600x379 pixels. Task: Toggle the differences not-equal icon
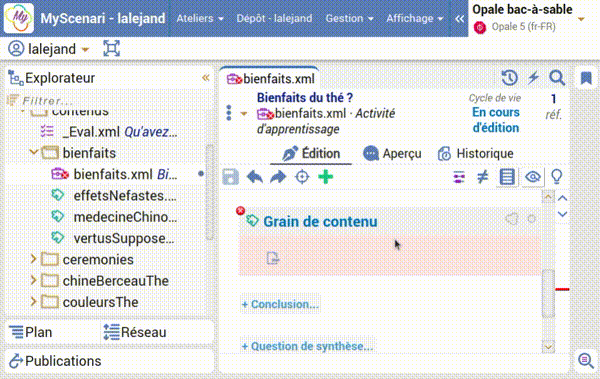pos(483,177)
